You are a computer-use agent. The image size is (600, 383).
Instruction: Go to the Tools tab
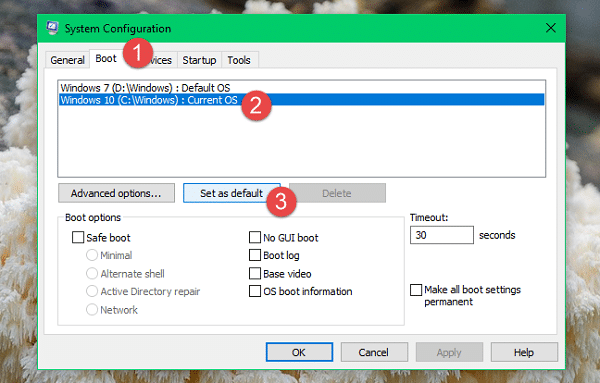(239, 60)
